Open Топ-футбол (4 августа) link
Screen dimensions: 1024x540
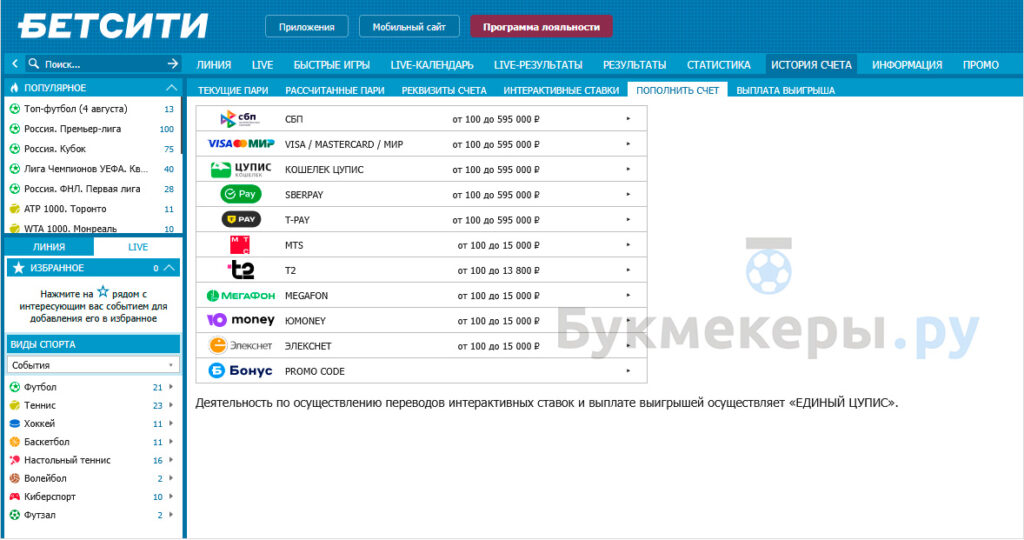point(76,108)
